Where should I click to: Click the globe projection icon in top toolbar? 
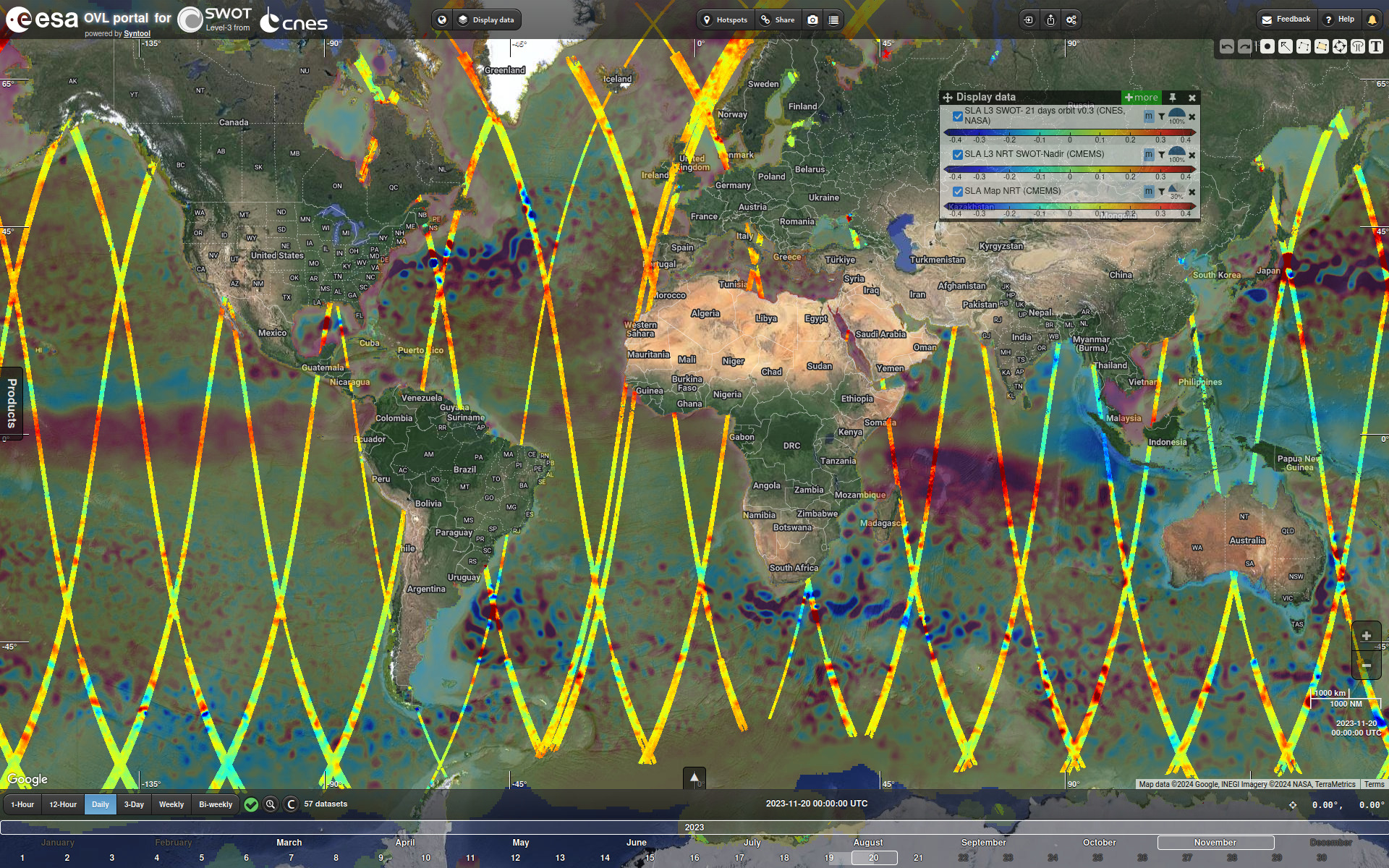point(442,20)
